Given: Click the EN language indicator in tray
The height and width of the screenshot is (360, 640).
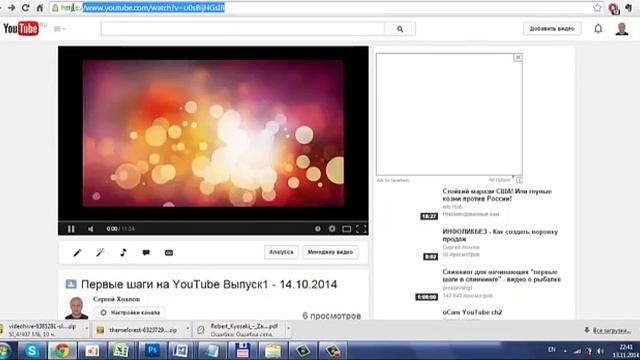Looking at the screenshot, I should pyautogui.click(x=552, y=350).
